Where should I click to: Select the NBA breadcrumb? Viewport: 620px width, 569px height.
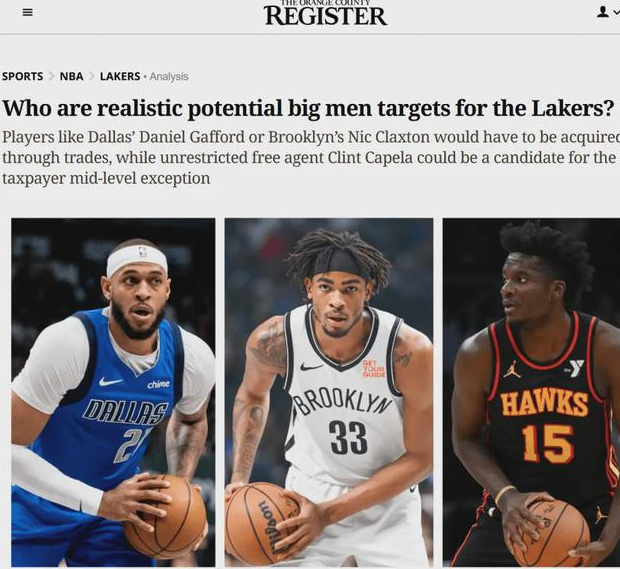click(x=72, y=76)
